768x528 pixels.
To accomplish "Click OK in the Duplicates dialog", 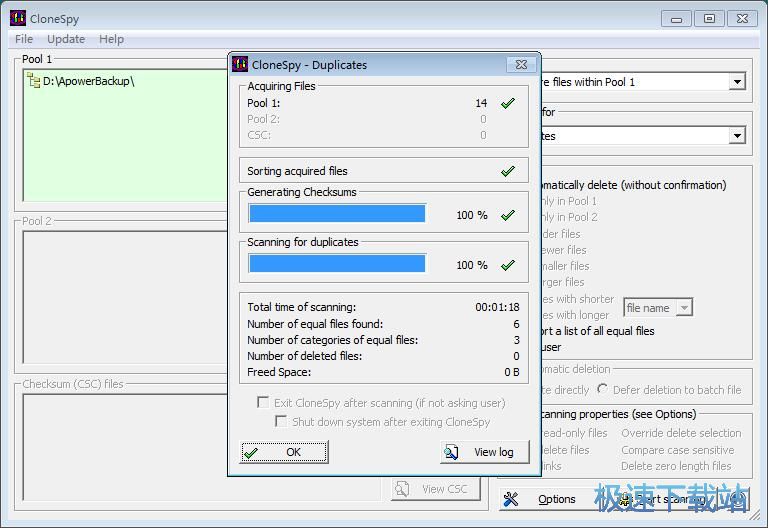I will (x=284, y=452).
